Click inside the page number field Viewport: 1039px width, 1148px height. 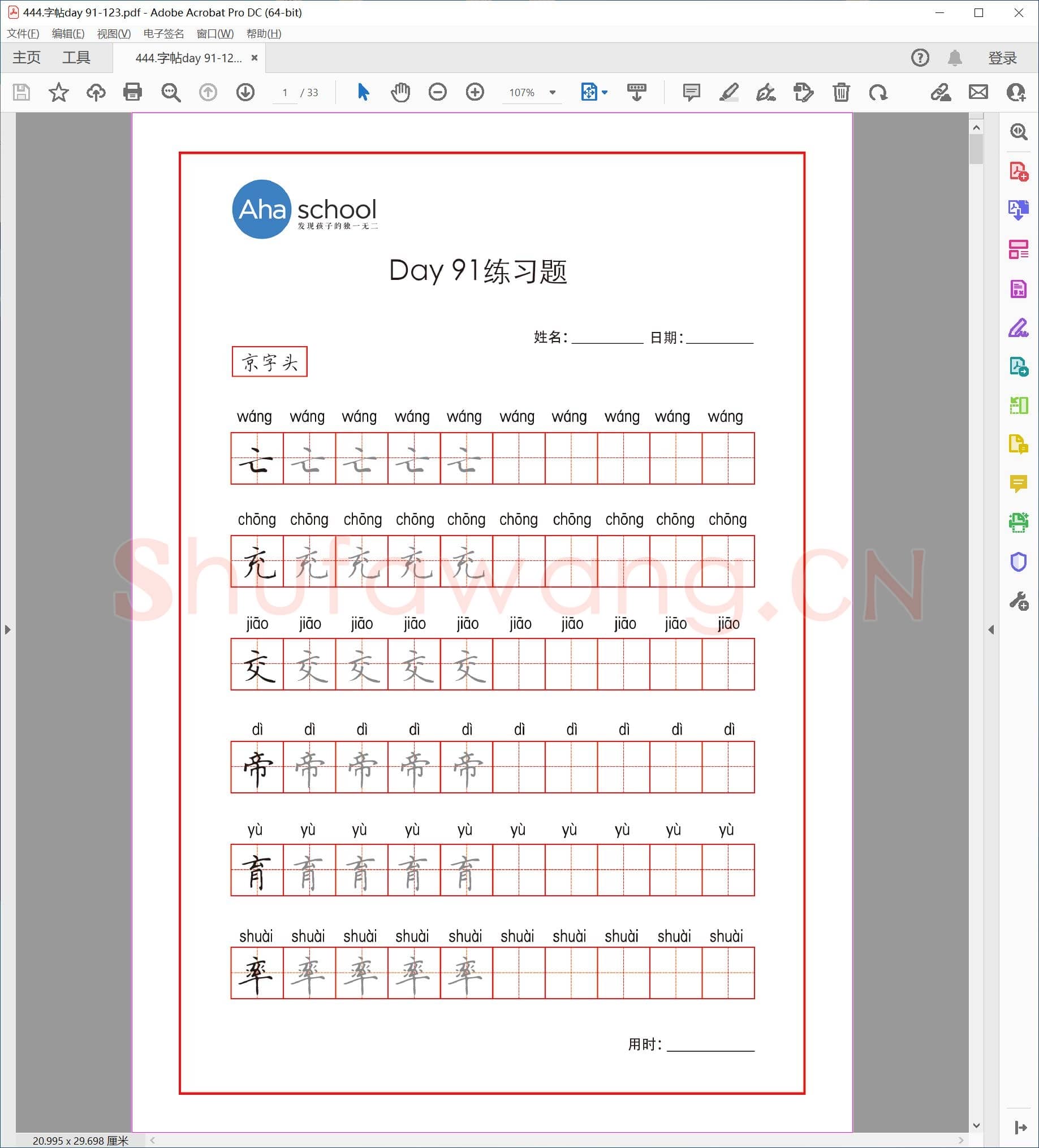point(286,92)
